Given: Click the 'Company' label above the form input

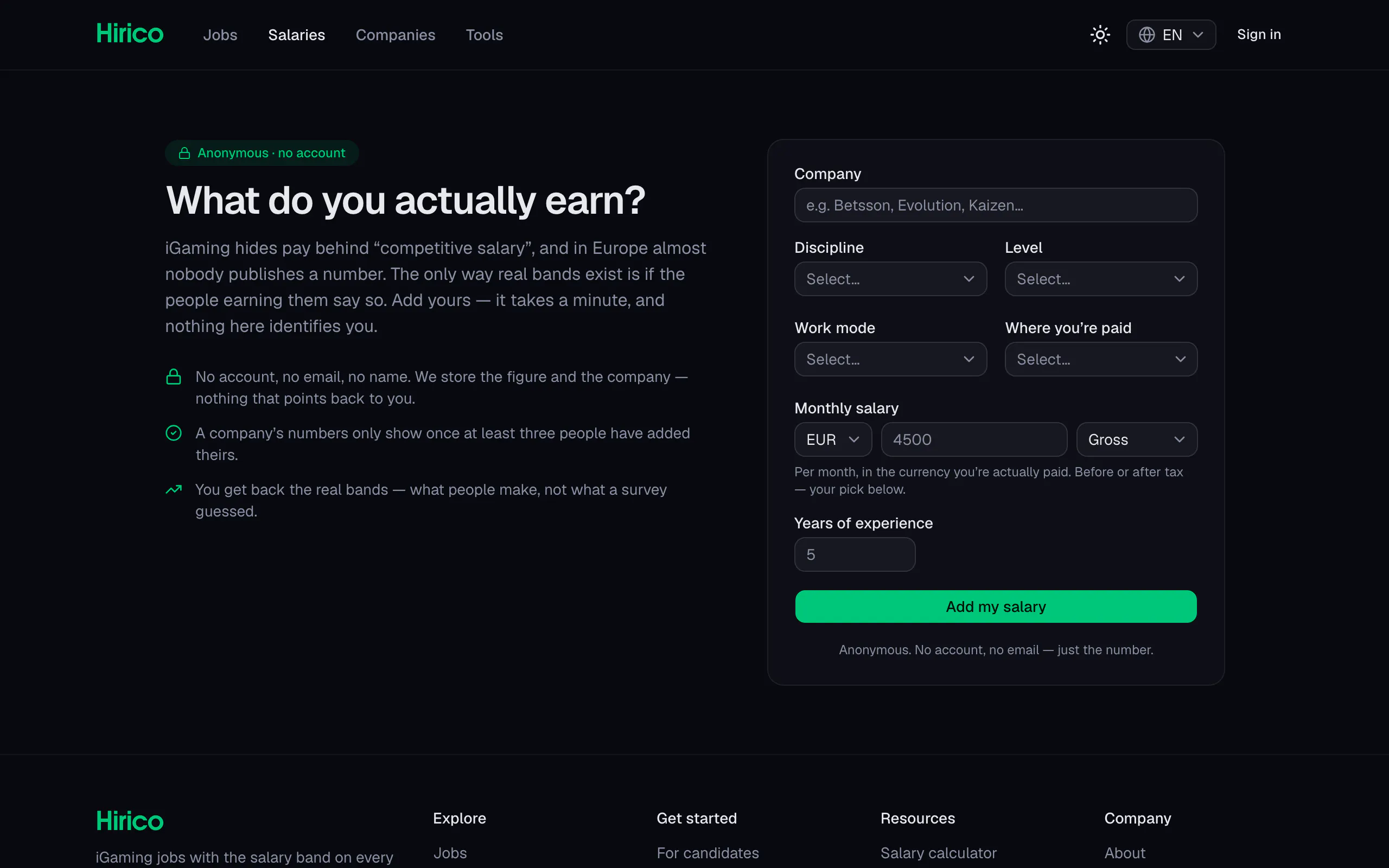Looking at the screenshot, I should [827, 174].
